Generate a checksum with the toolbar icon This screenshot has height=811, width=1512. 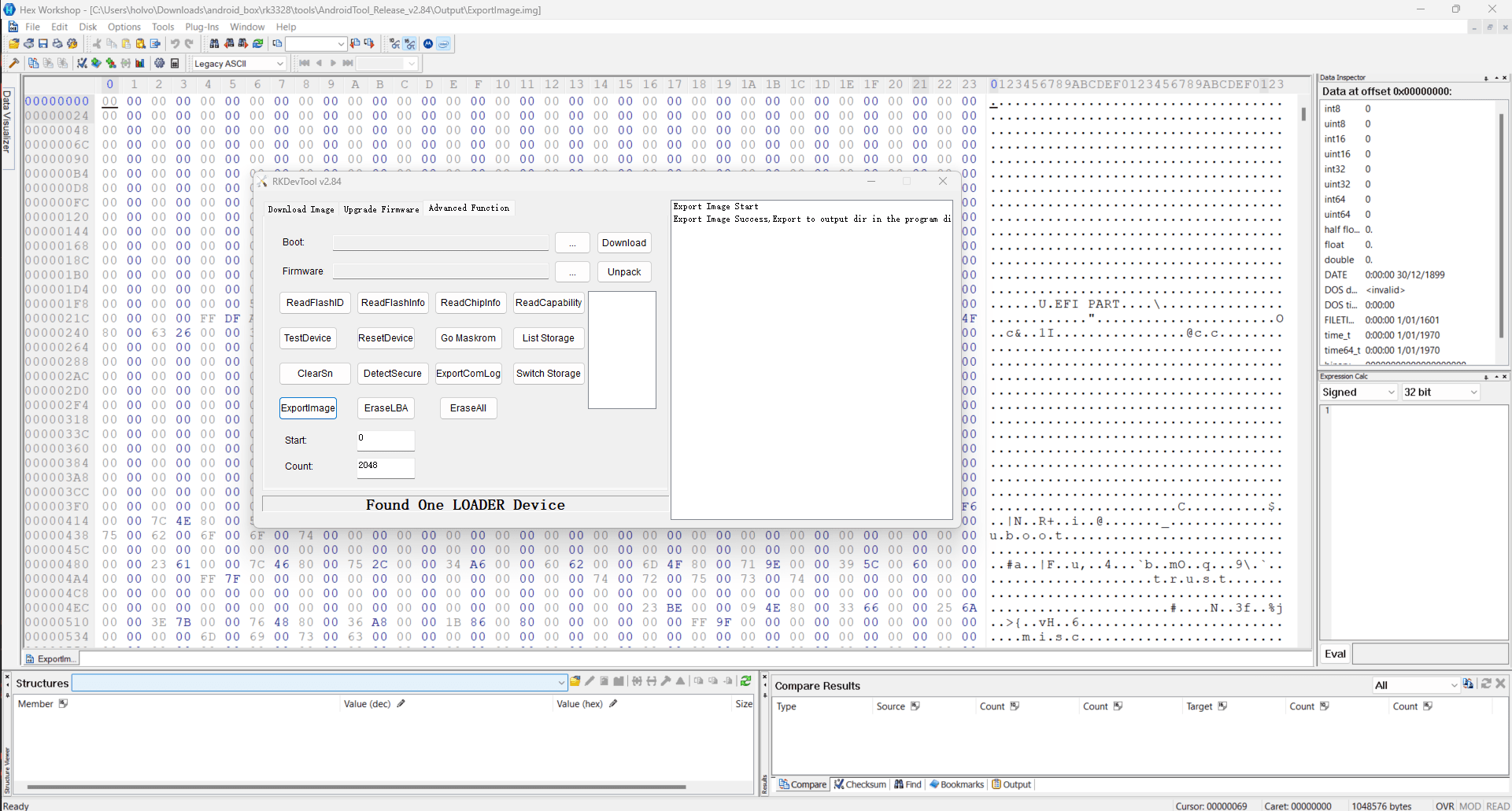(x=82, y=64)
